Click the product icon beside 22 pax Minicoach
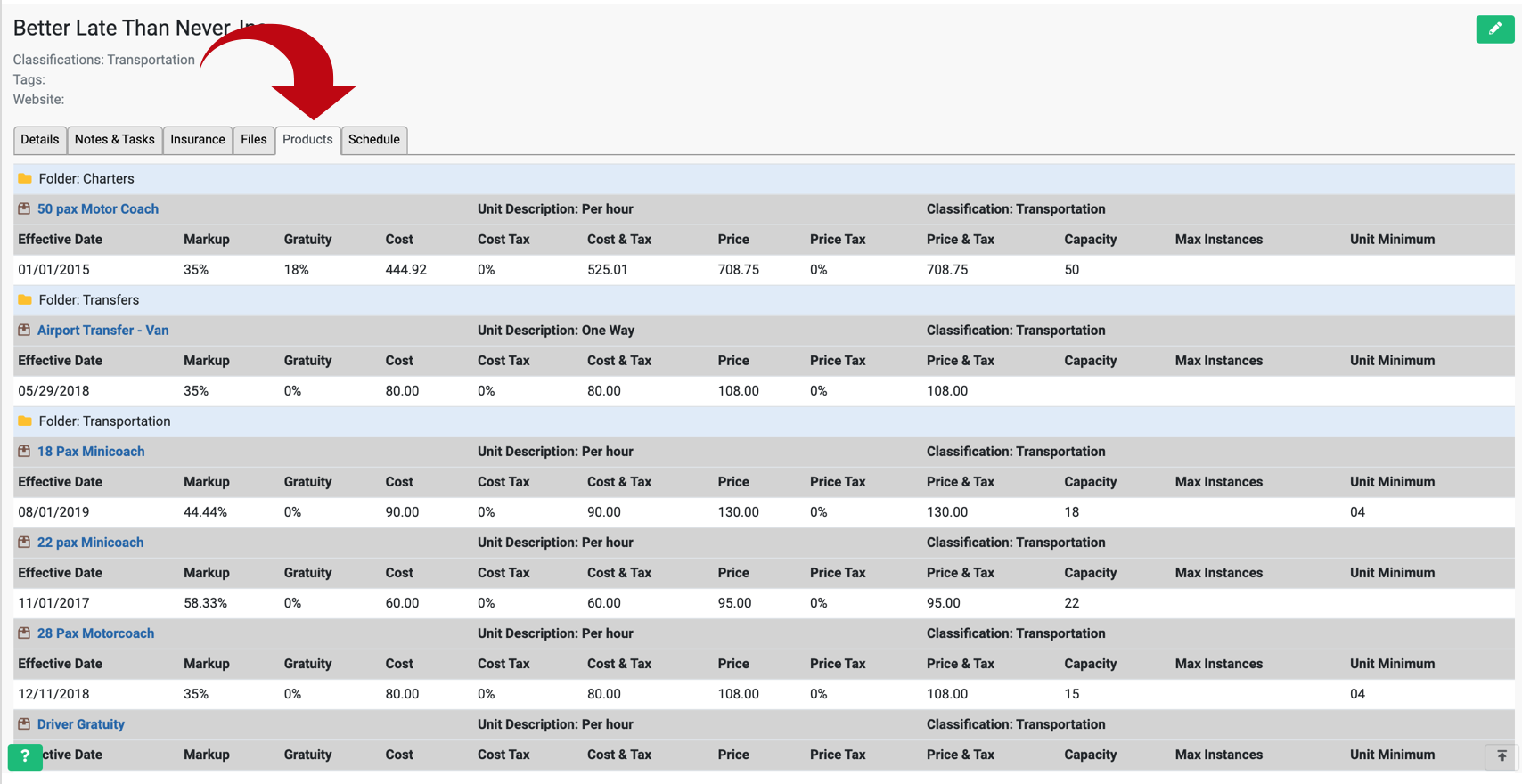Screen dimensions: 1522x784 pos(24,542)
